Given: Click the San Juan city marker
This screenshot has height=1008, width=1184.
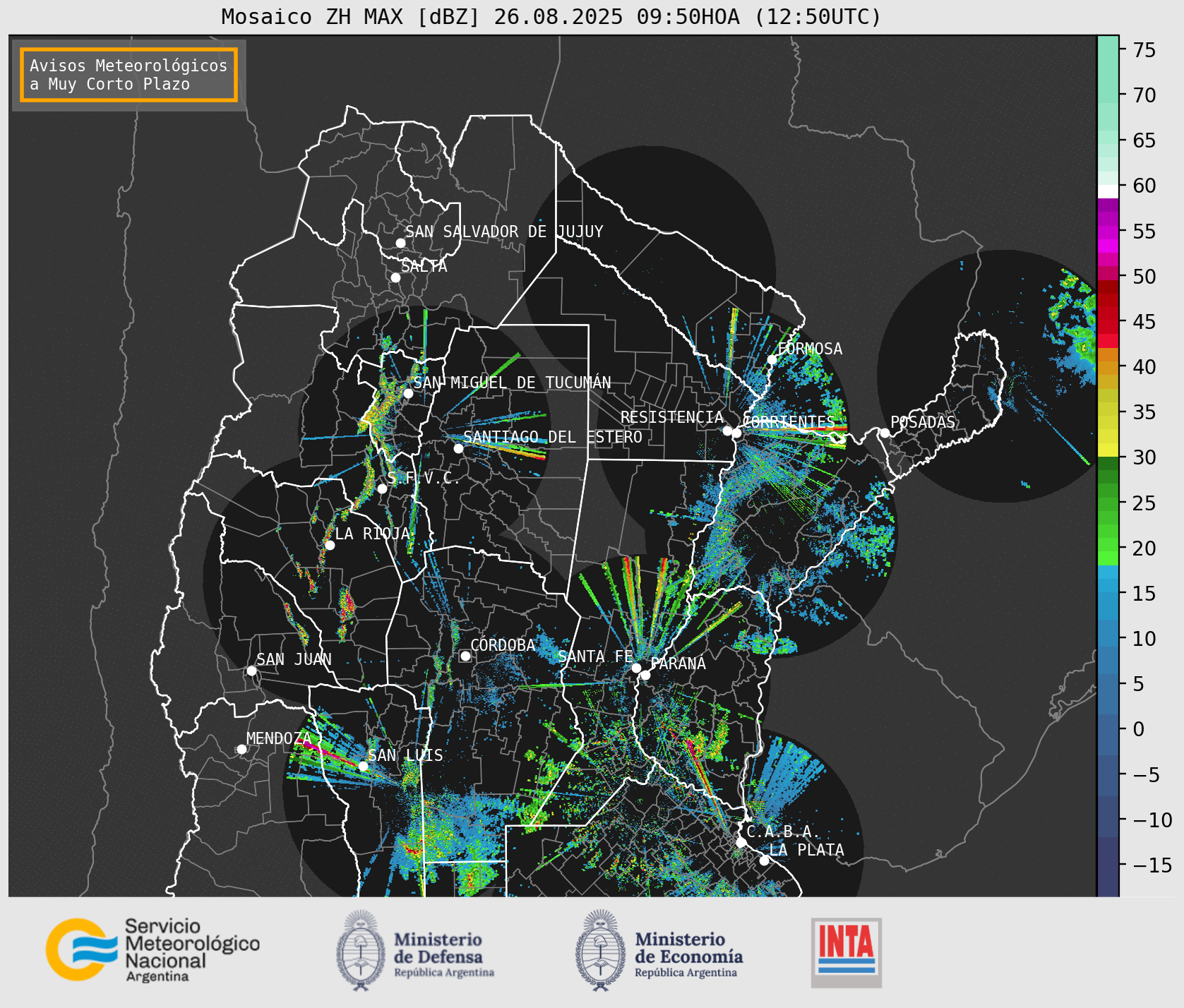Looking at the screenshot, I should pos(251,671).
